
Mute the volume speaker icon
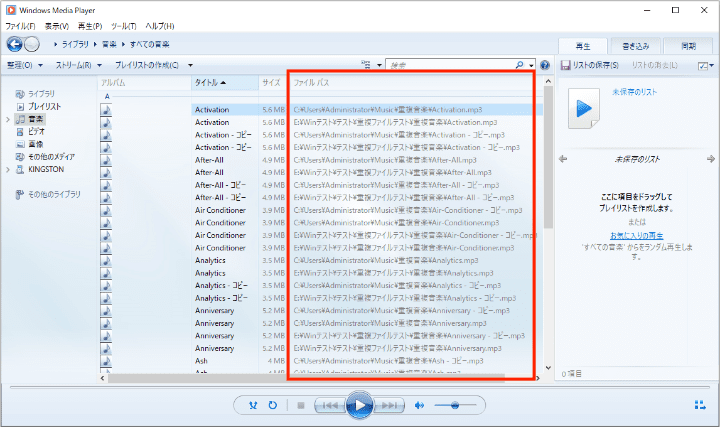(x=419, y=405)
